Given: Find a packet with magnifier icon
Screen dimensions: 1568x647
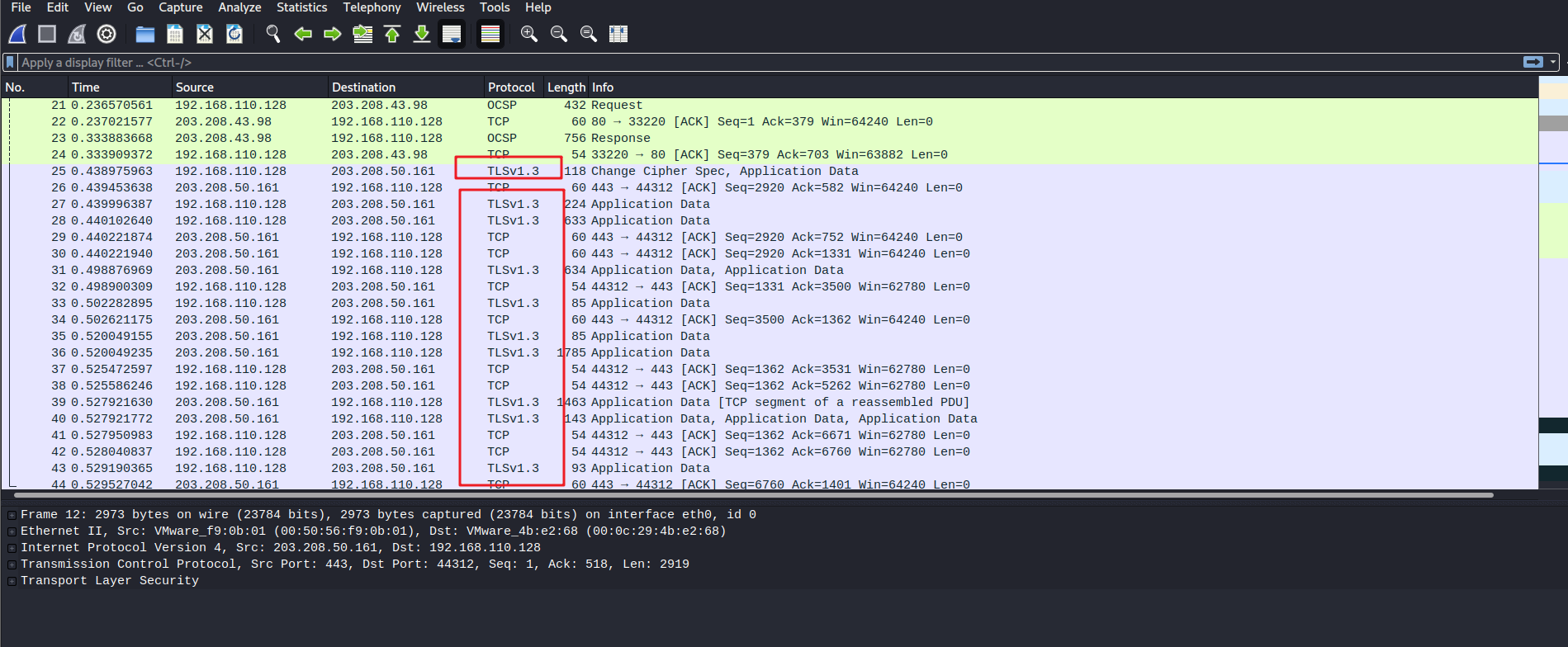Looking at the screenshot, I should [273, 34].
